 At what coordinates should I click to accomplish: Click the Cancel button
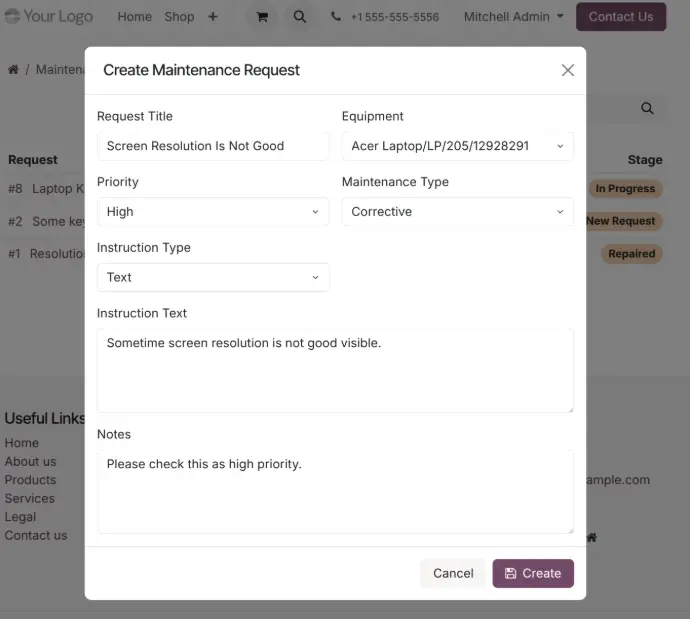click(453, 573)
